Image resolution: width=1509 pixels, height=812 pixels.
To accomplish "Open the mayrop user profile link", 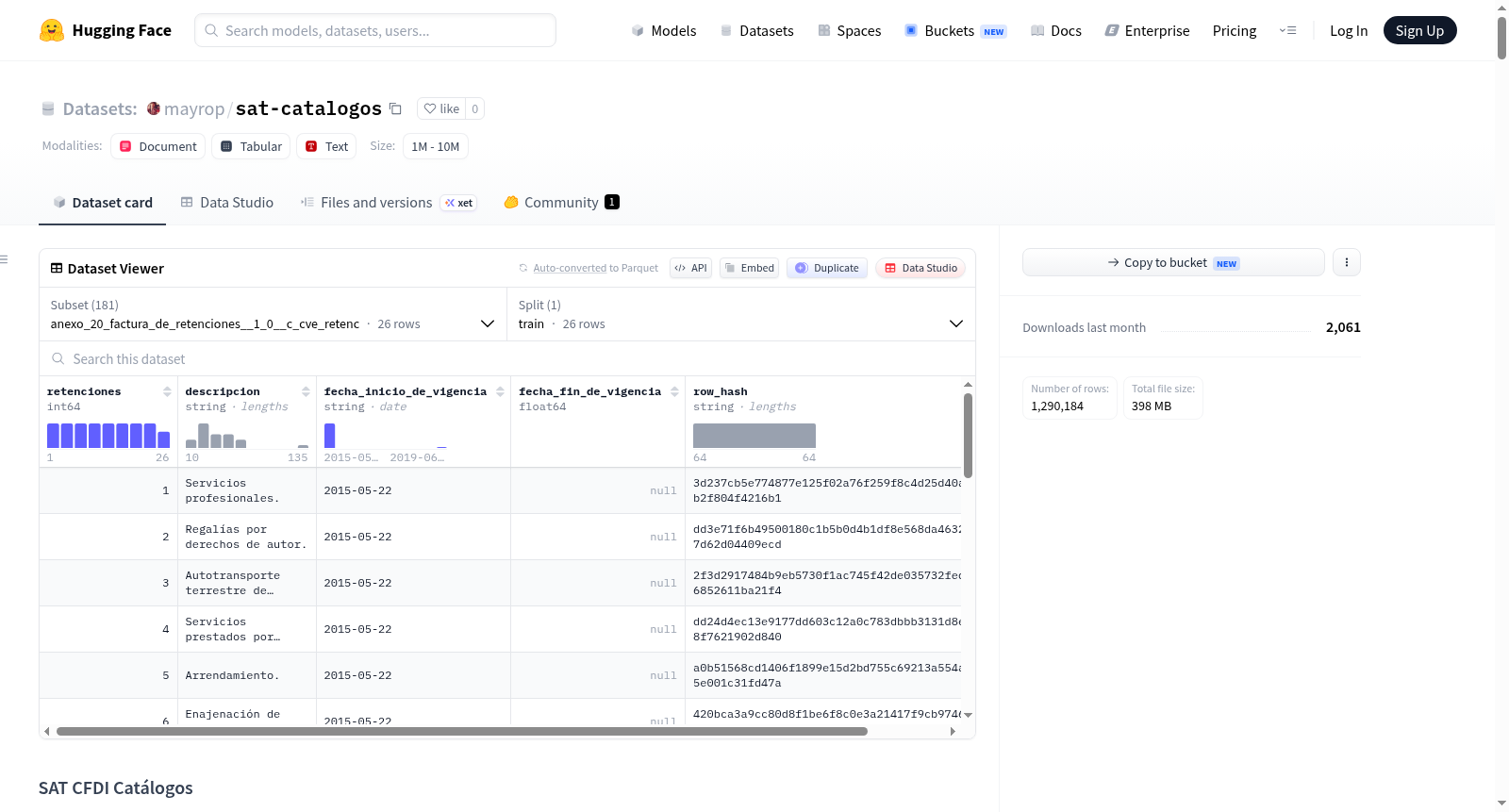I will [194, 108].
